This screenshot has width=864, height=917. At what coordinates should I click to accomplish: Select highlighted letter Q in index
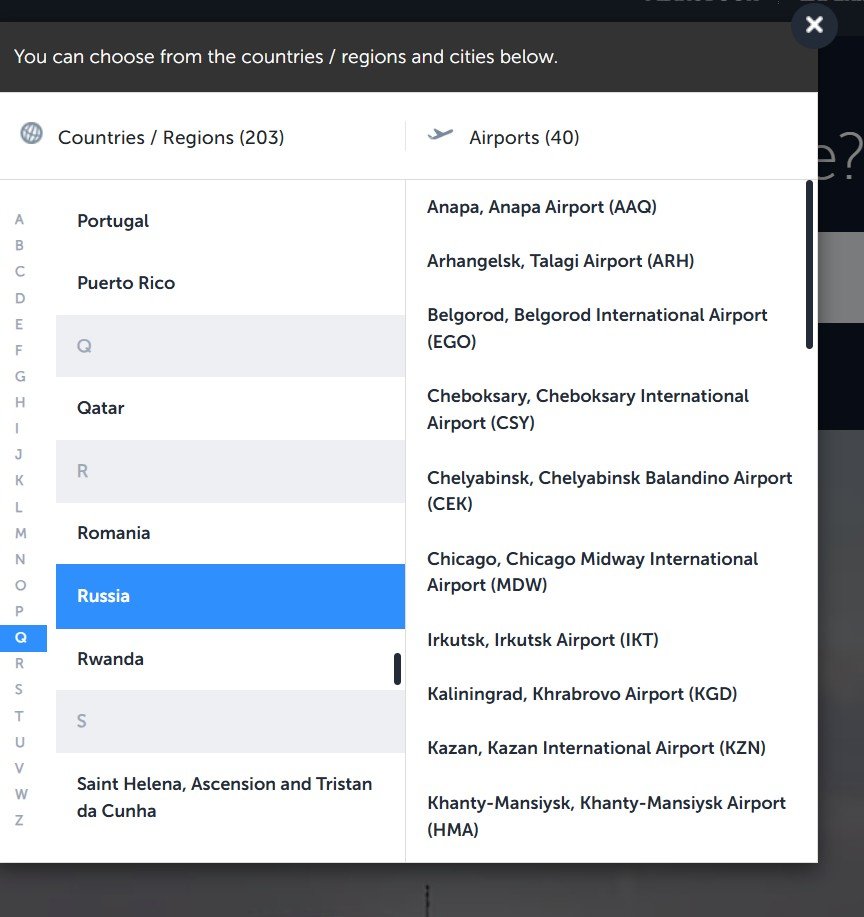pos(23,638)
